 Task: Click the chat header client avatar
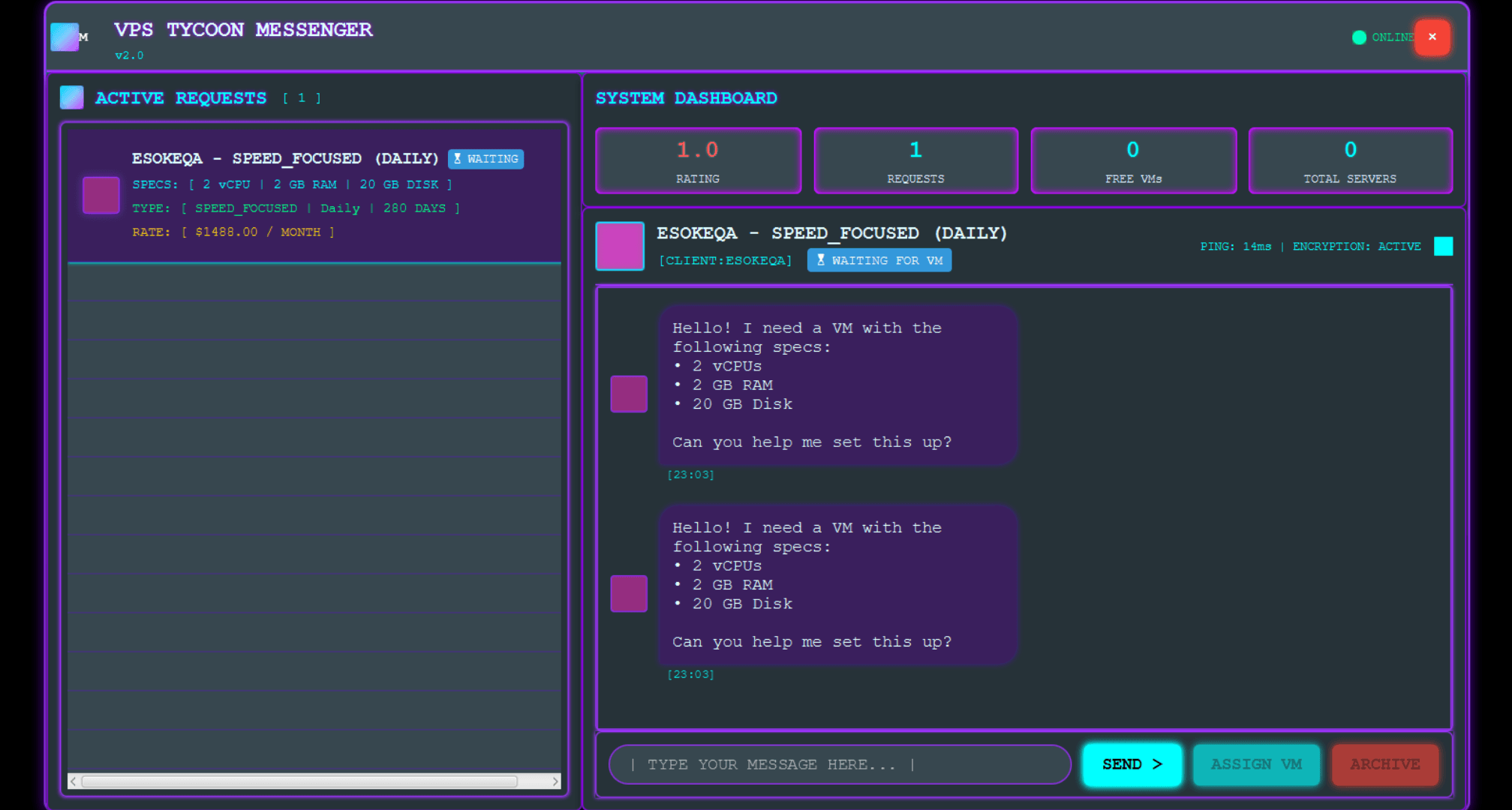[x=620, y=246]
